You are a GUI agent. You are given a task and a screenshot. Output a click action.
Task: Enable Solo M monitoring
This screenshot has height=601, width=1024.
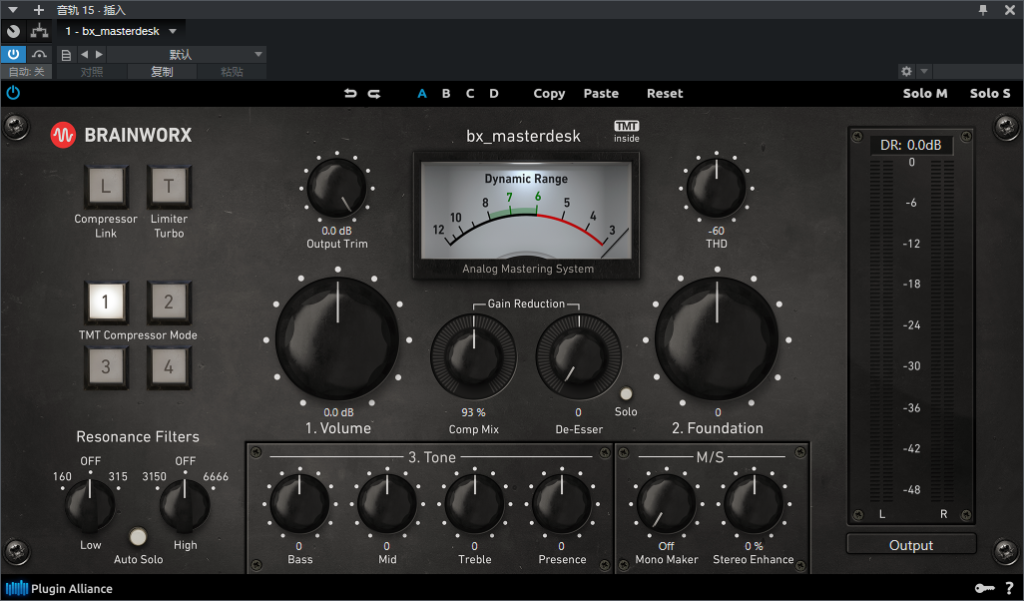coord(925,93)
